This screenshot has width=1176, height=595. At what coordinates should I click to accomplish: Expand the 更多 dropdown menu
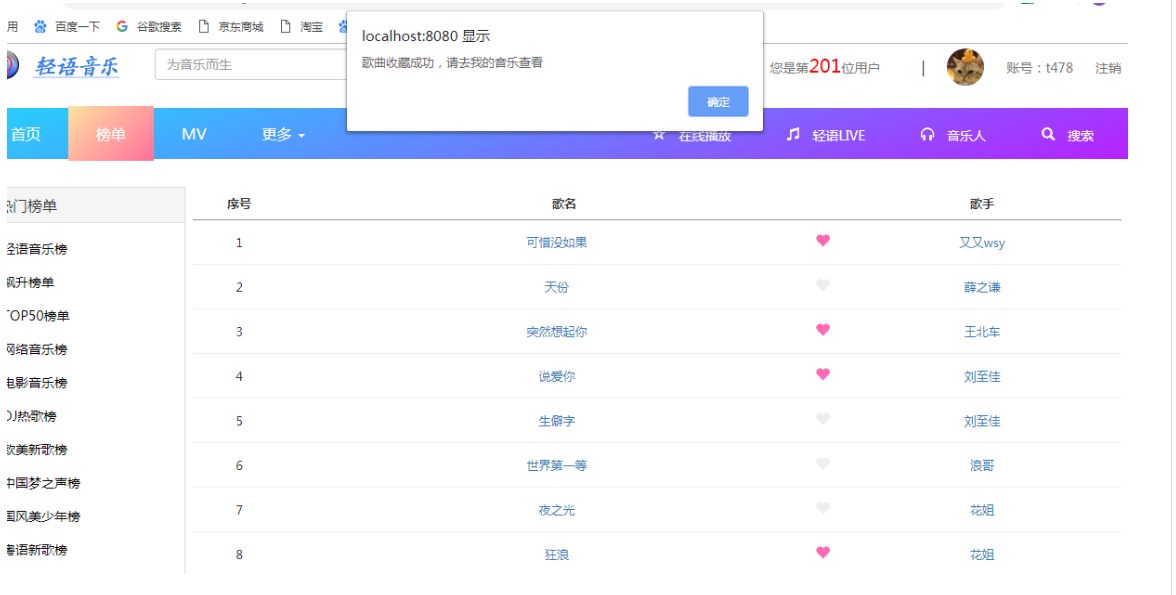(283, 134)
